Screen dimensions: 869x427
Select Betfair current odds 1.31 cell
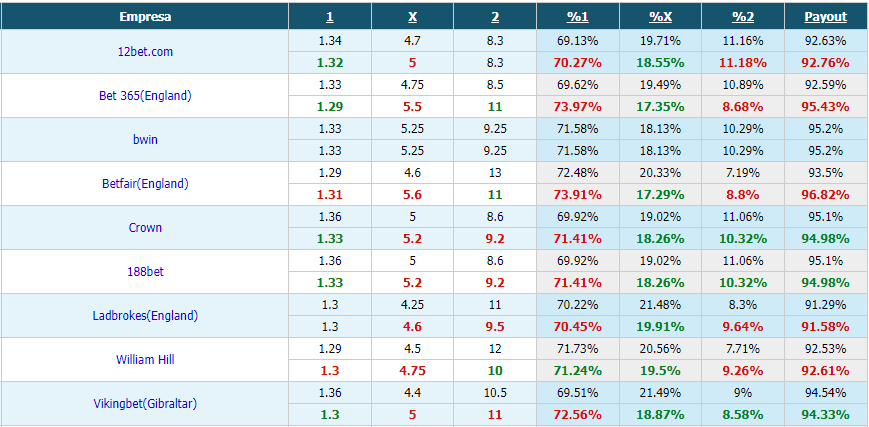[x=330, y=195]
